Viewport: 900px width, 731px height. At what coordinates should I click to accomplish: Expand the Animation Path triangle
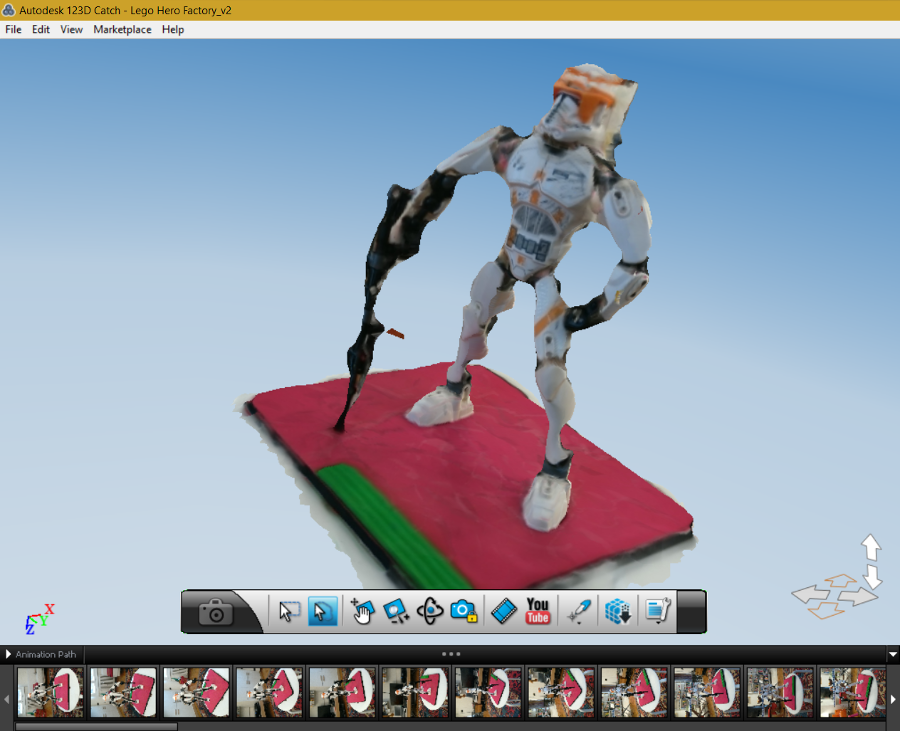click(x=8, y=654)
